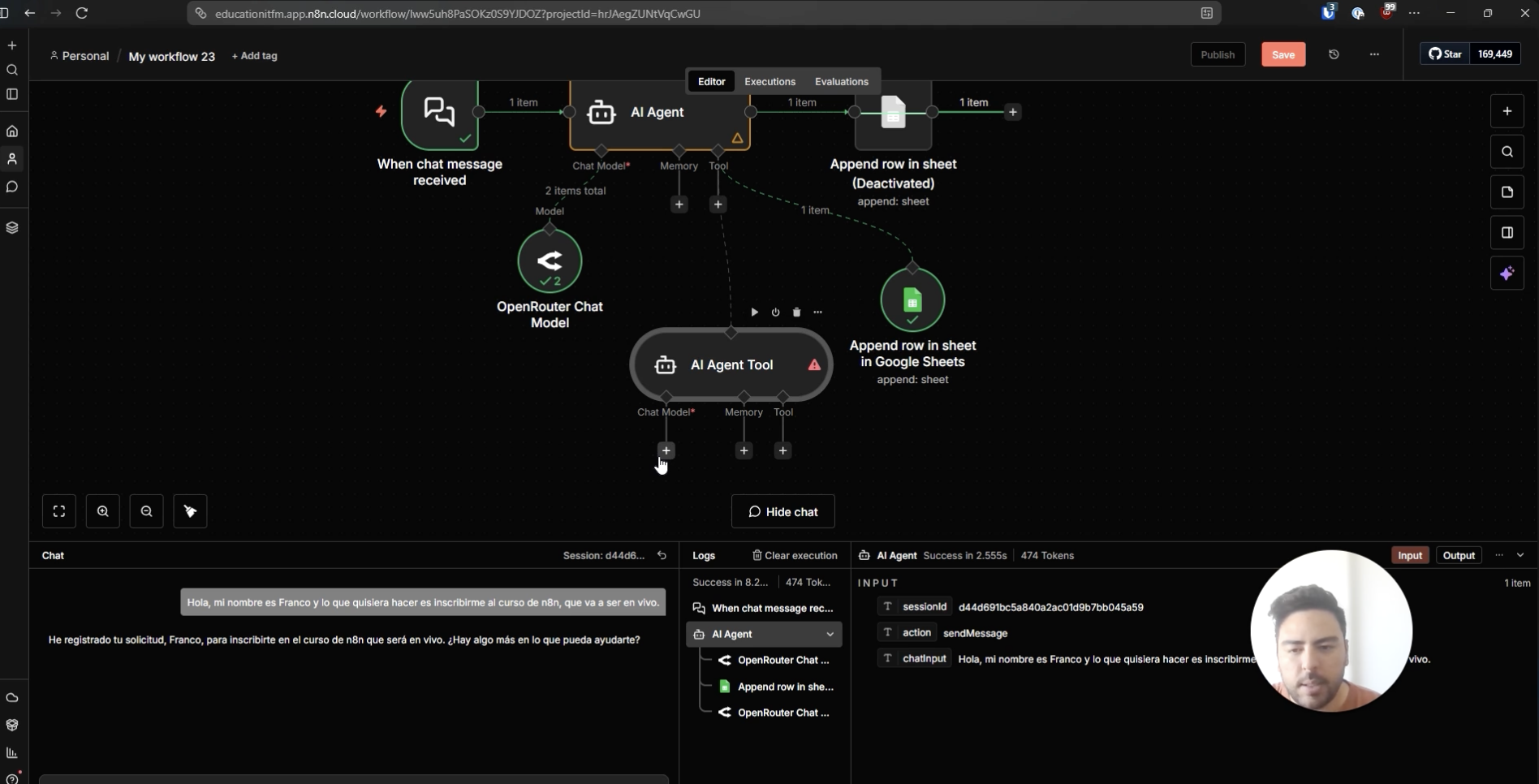The image size is (1539, 784).
Task: Select the When chat message received node
Action: (439, 114)
